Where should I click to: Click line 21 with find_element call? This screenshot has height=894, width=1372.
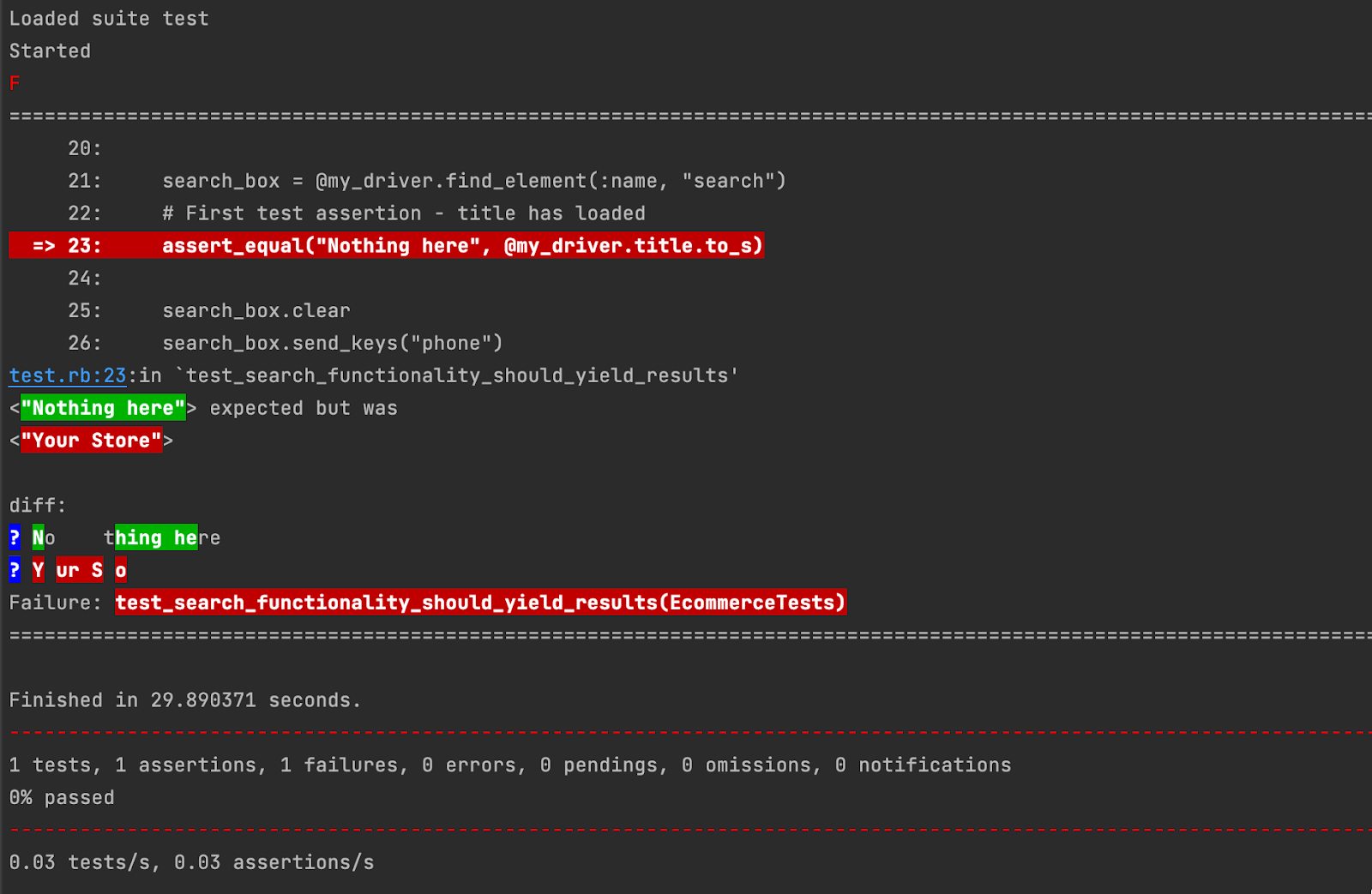pyautogui.click(x=473, y=181)
